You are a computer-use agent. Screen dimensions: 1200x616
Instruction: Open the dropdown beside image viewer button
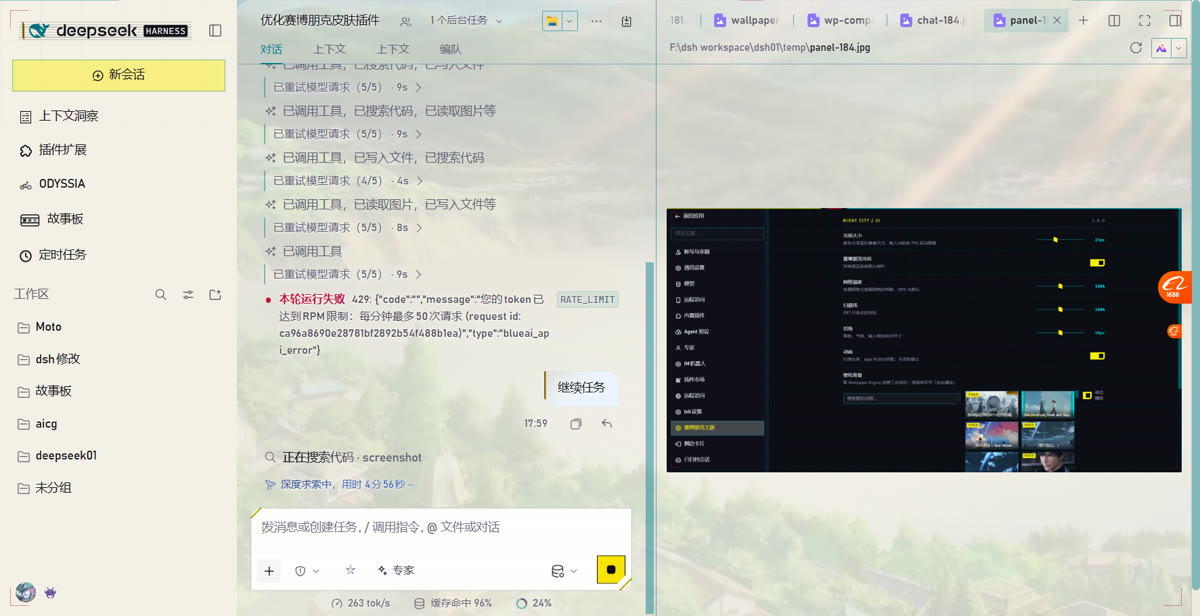tap(1180, 47)
